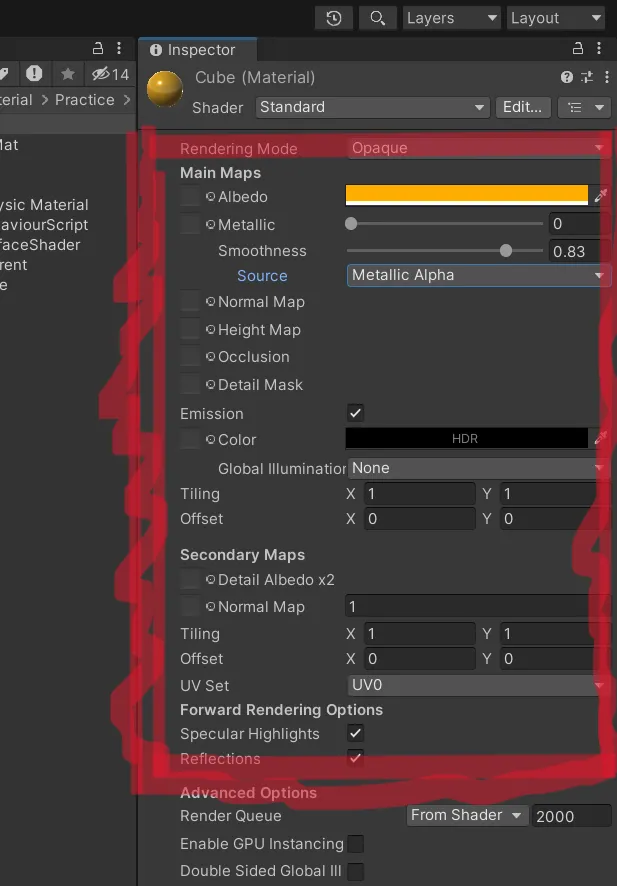Open the UV Set dropdown showing UV0
This screenshot has height=886, width=617.
click(x=478, y=685)
